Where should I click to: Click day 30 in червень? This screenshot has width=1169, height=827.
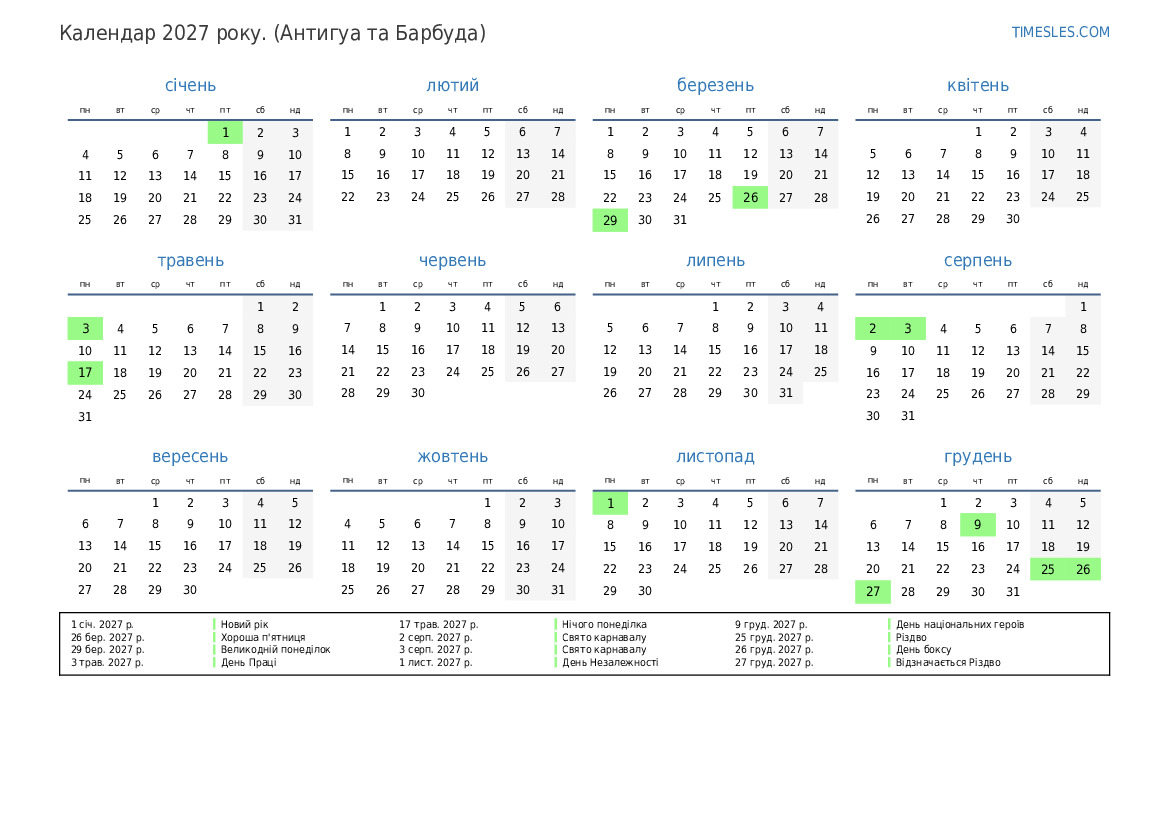click(418, 393)
